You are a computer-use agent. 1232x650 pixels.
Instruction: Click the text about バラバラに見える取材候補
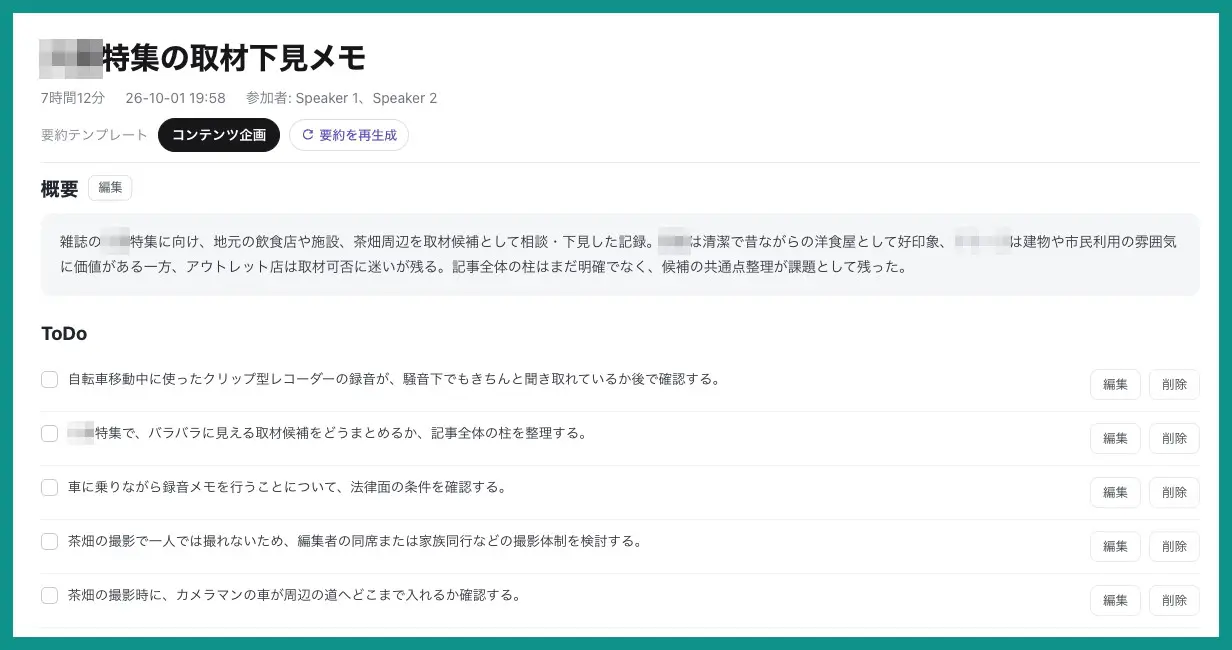coord(327,434)
